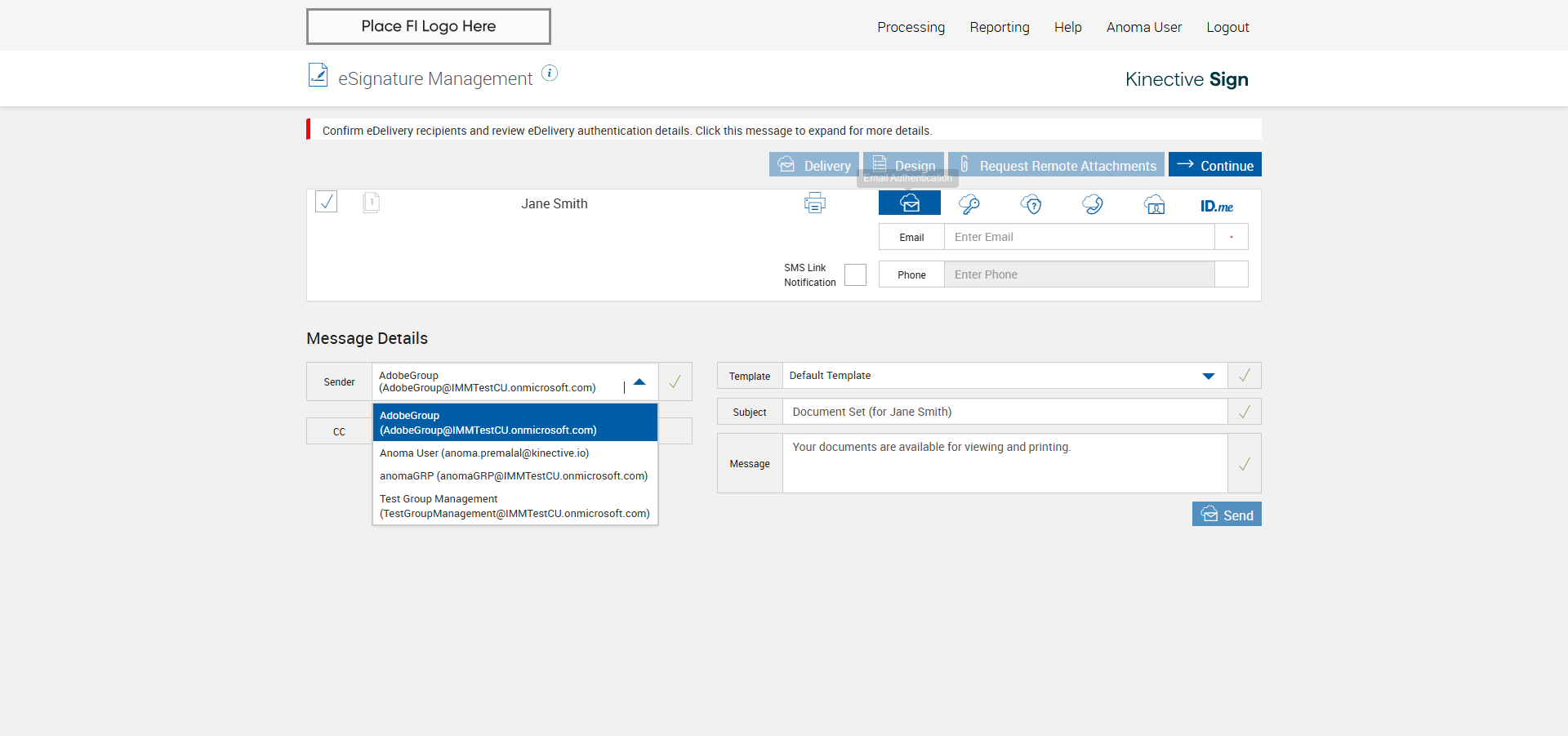Click the document icon beside Jane Smith
1568x736 pixels.
pyautogui.click(x=371, y=203)
